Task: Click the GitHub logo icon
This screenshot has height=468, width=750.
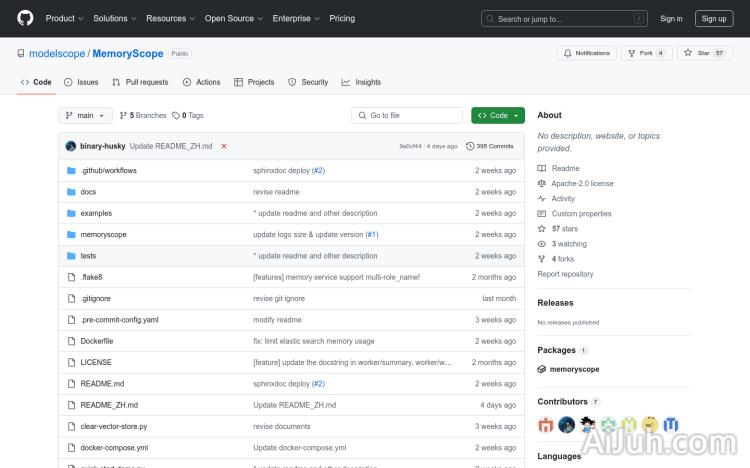Action: point(25,18)
